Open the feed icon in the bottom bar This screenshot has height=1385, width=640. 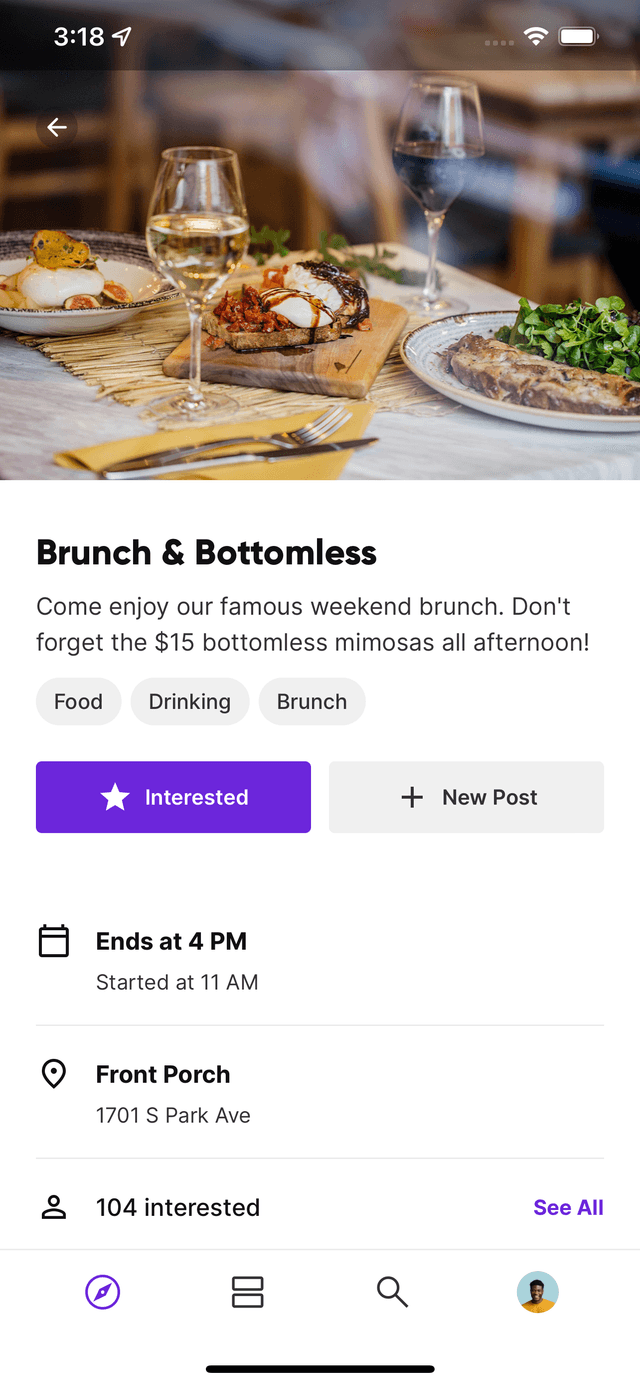[x=247, y=1292]
